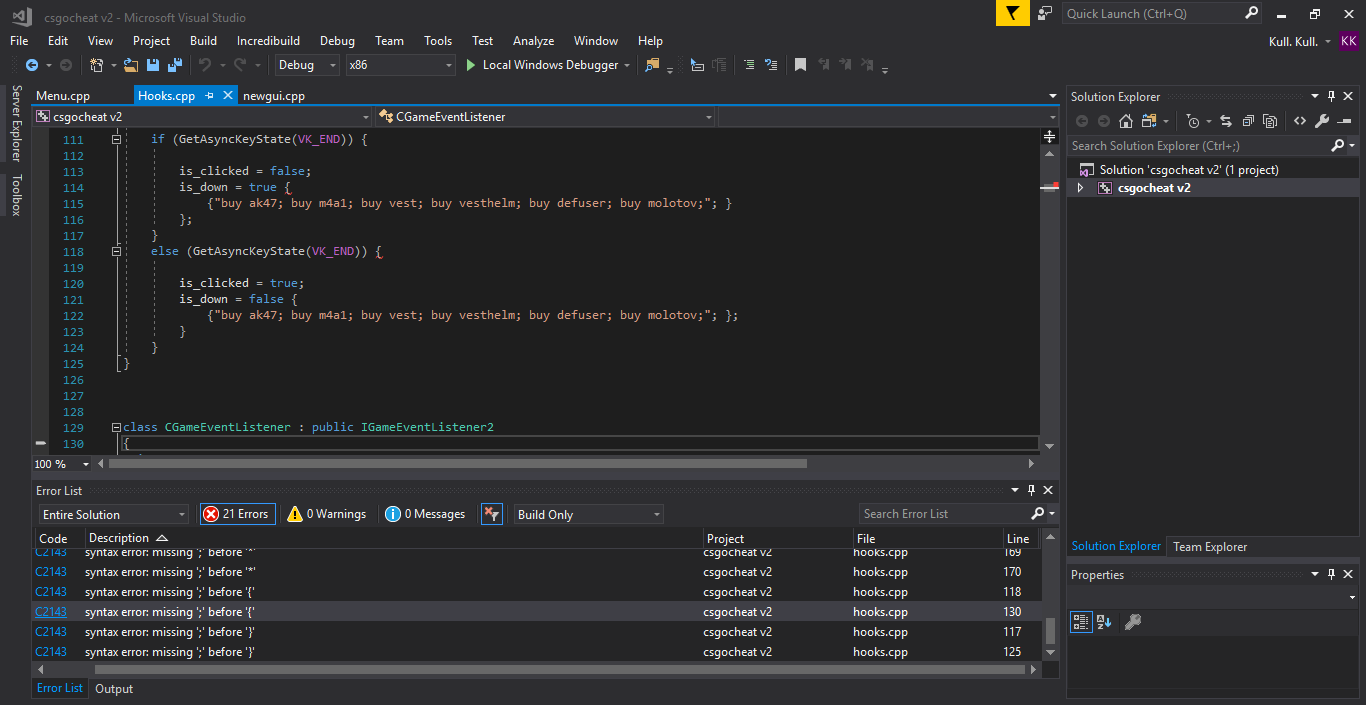The image size is (1366, 705).
Task: Click Collapse All icon in Solution Explorer
Action: (x=1248, y=121)
